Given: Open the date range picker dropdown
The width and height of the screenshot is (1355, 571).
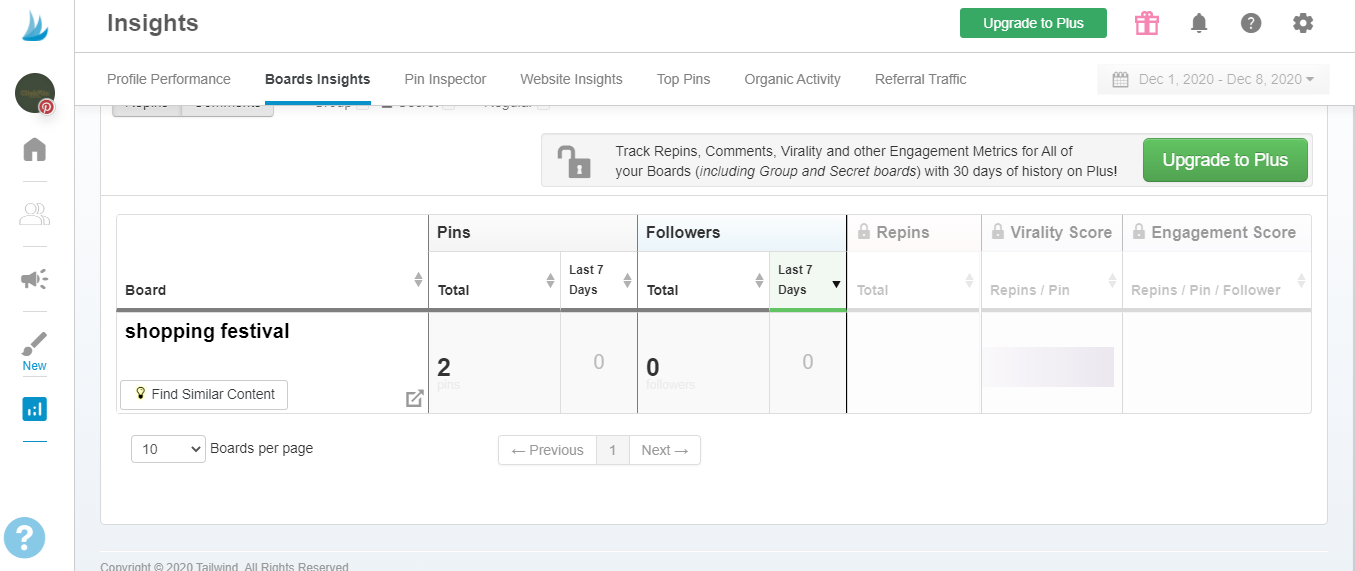Looking at the screenshot, I should 1213,79.
